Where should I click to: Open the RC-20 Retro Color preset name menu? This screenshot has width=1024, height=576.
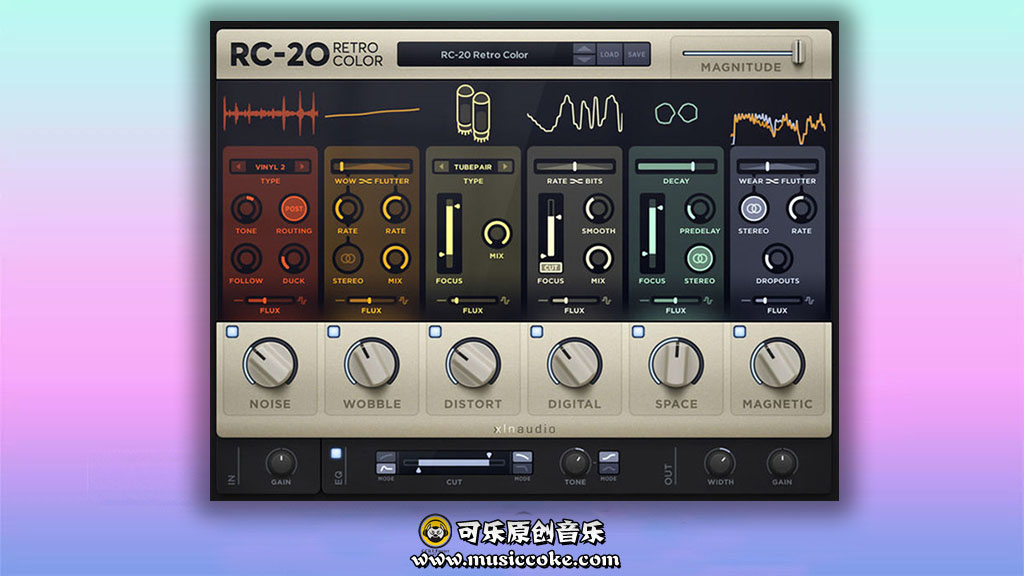pyautogui.click(x=484, y=55)
